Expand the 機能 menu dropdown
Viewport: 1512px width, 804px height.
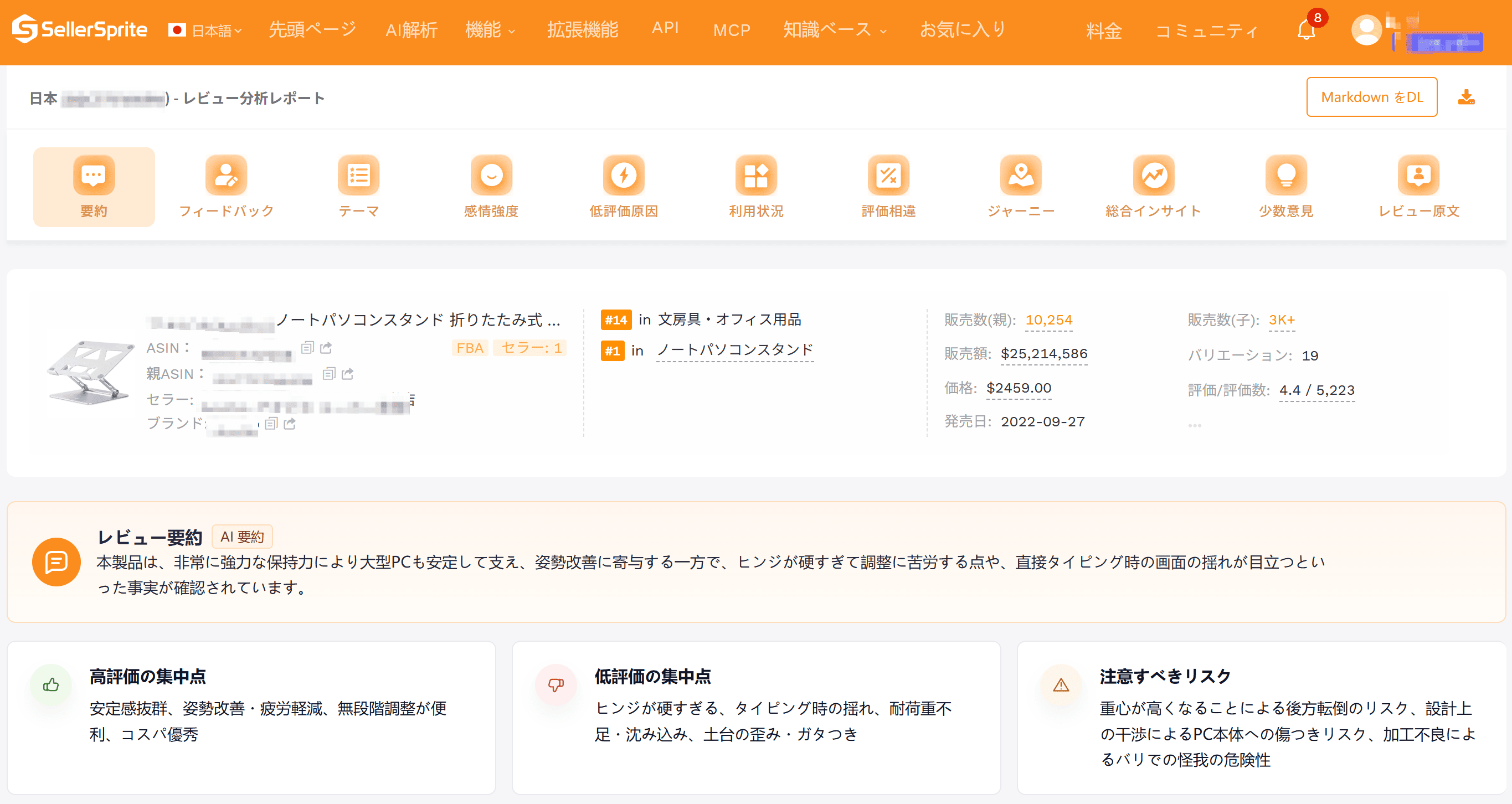[x=490, y=29]
